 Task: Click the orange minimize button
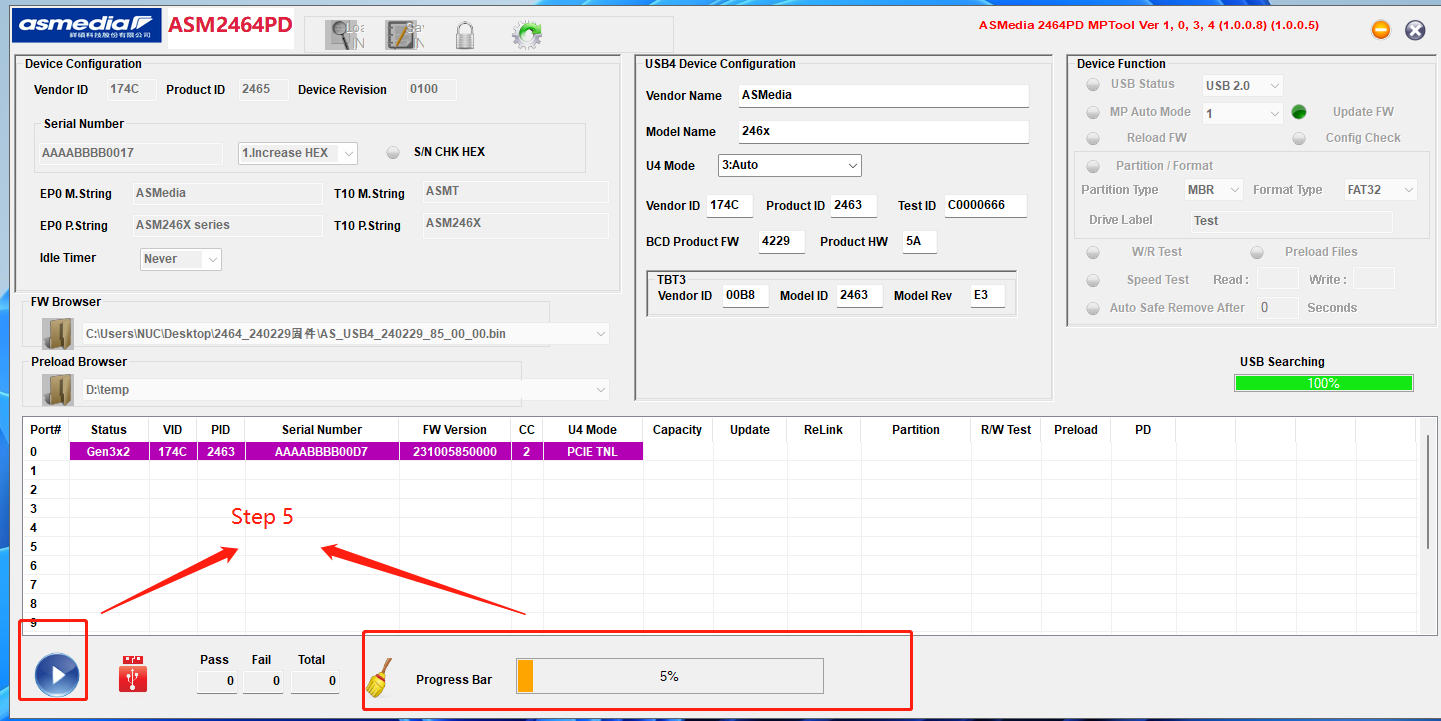(x=1381, y=30)
